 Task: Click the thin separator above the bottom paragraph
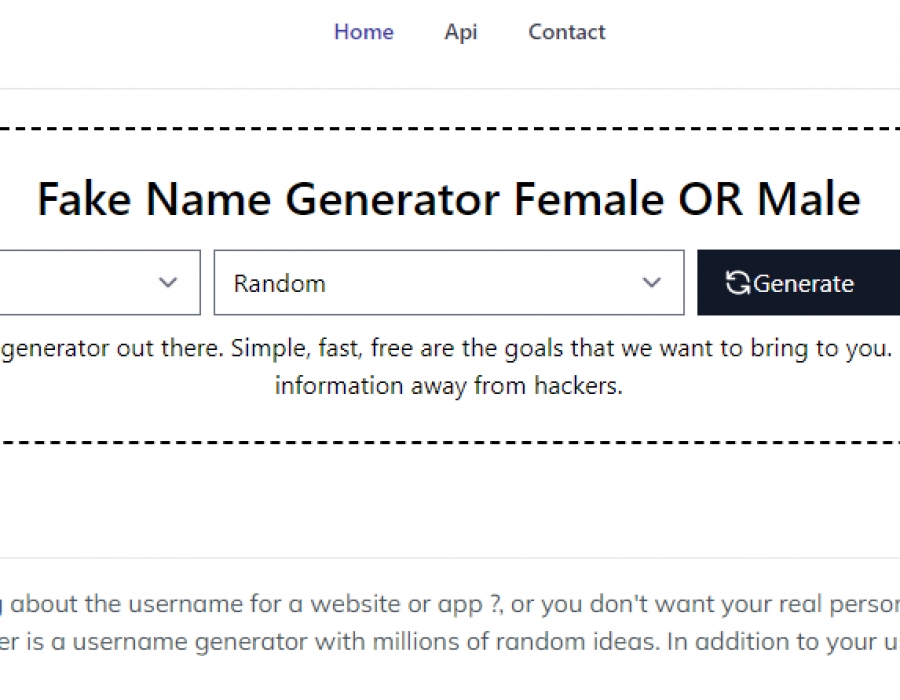pos(450,558)
